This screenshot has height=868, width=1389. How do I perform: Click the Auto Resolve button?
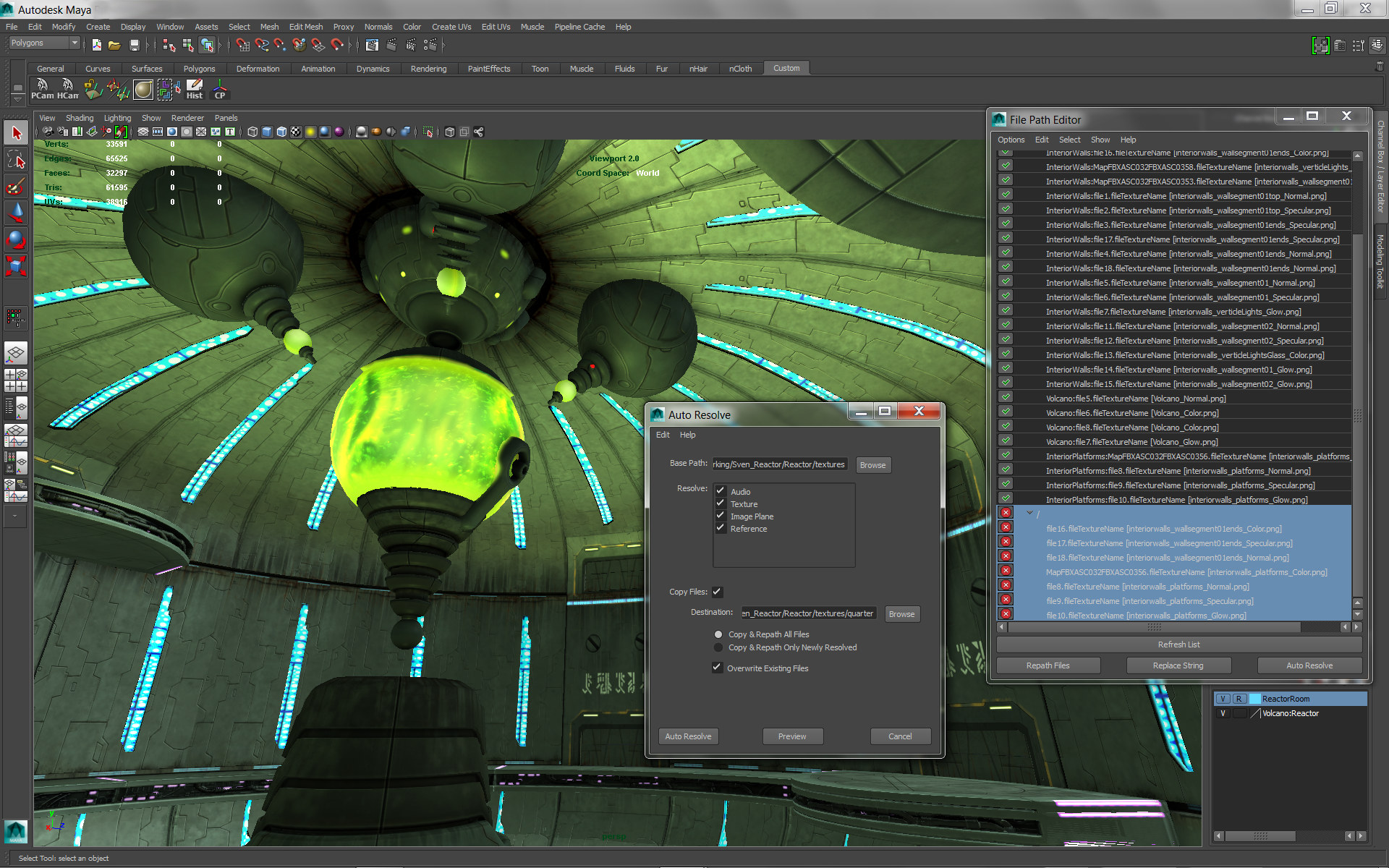pyautogui.click(x=689, y=736)
